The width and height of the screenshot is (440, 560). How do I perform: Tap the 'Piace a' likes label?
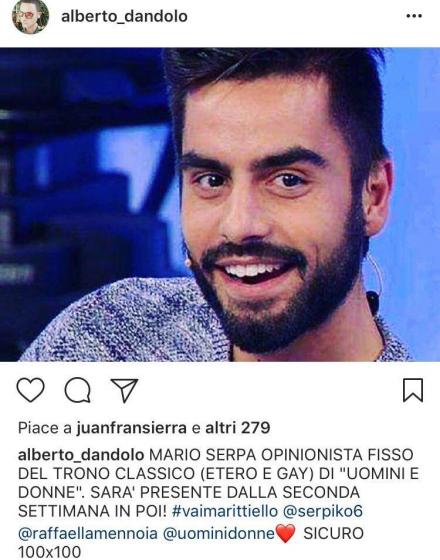point(45,428)
